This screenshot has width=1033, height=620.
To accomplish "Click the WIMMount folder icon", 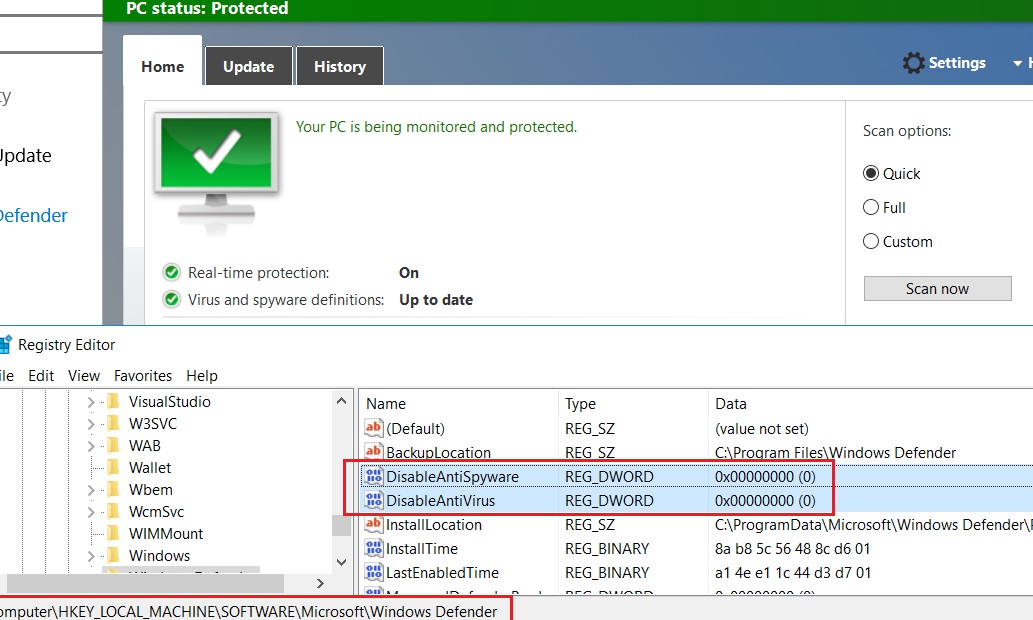I will click(x=113, y=533).
